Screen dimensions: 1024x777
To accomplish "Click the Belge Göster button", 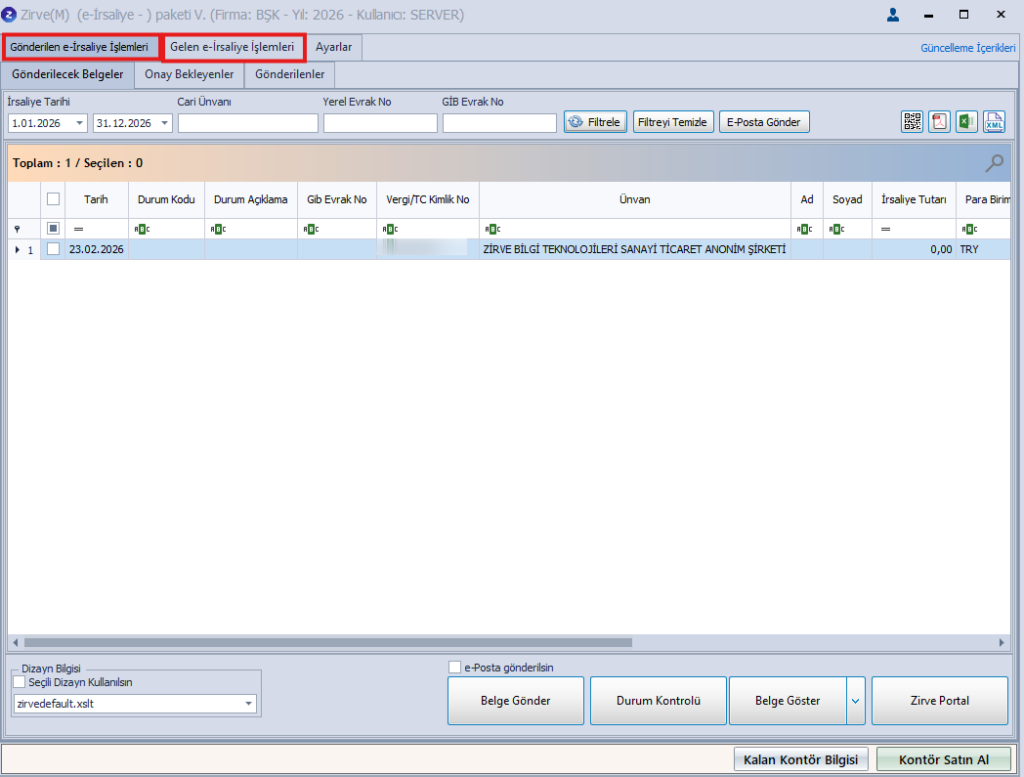I will pos(788,701).
